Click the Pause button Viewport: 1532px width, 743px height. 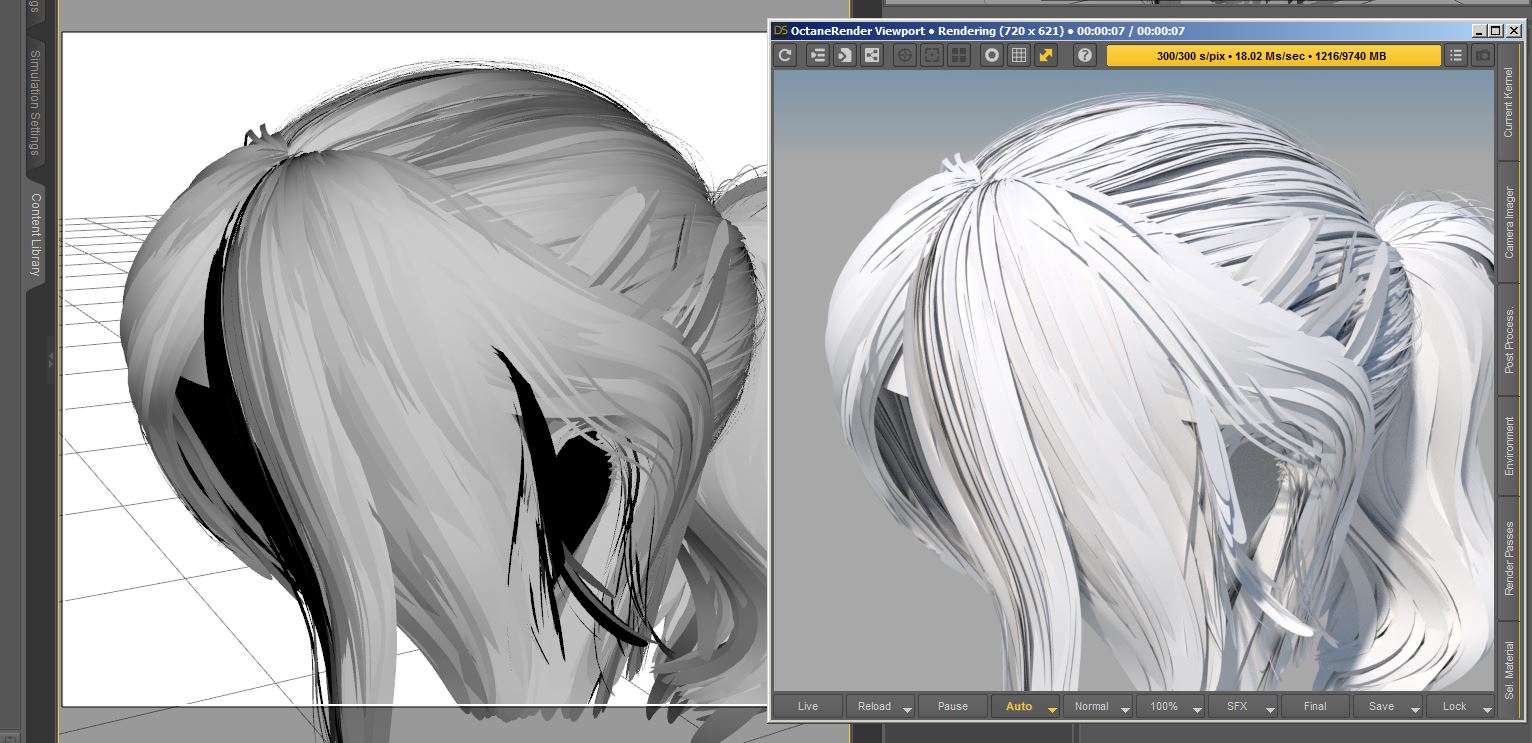click(953, 706)
